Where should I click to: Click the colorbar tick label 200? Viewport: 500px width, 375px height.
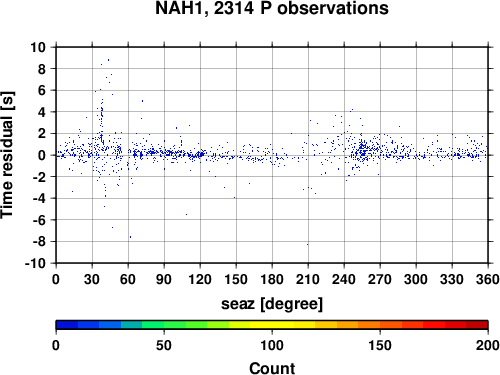(x=488, y=345)
